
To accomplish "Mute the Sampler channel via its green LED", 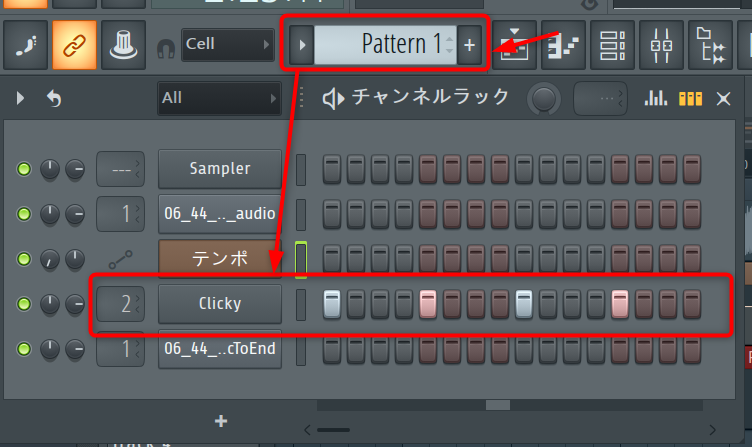I will pyautogui.click(x=24, y=169).
